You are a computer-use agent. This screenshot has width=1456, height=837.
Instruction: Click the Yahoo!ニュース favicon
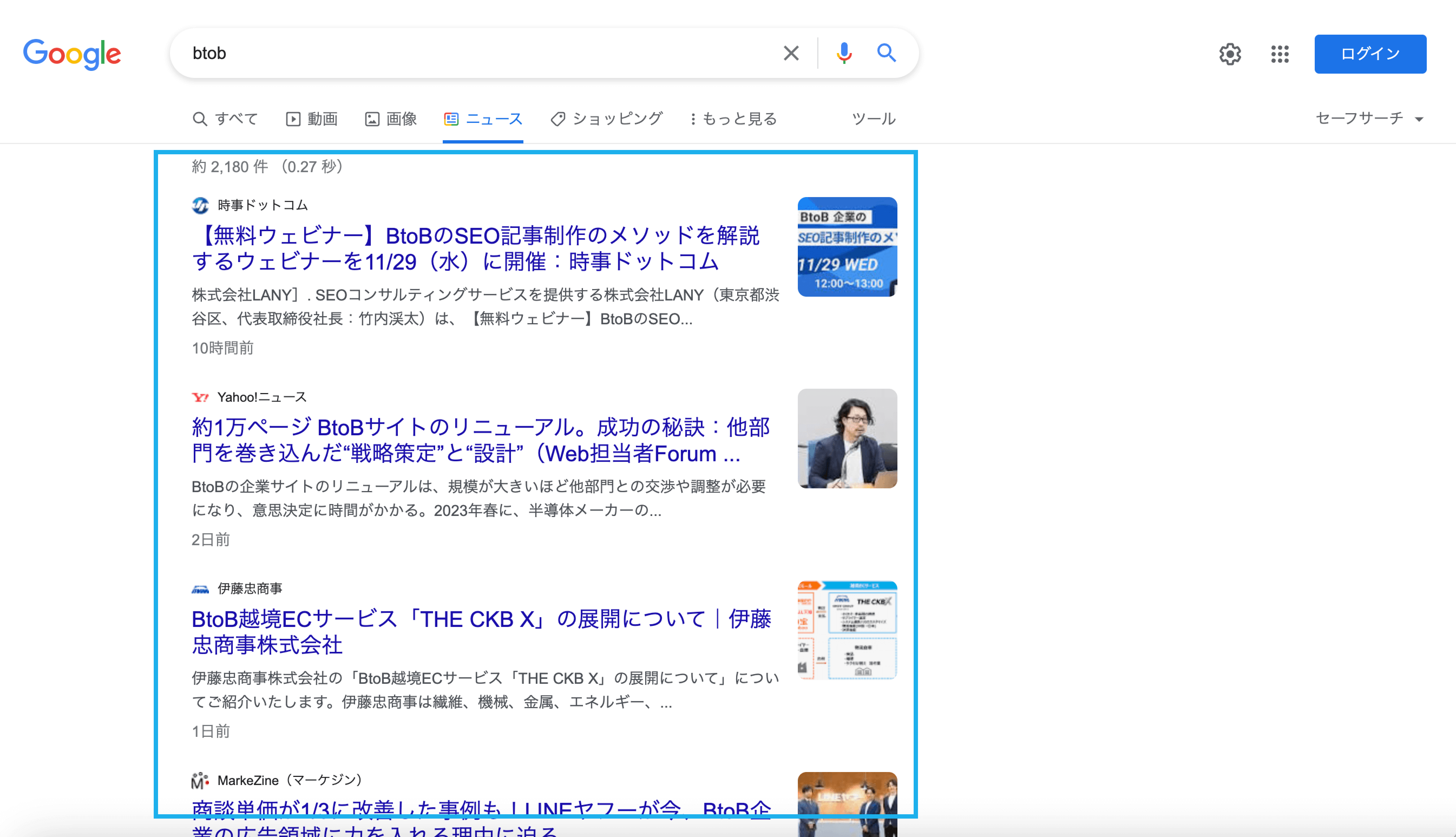tap(200, 397)
